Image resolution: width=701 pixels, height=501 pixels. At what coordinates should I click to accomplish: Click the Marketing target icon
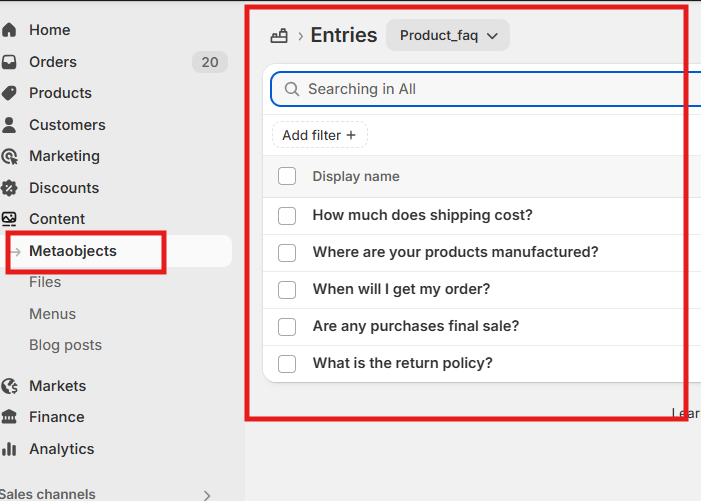(9, 156)
